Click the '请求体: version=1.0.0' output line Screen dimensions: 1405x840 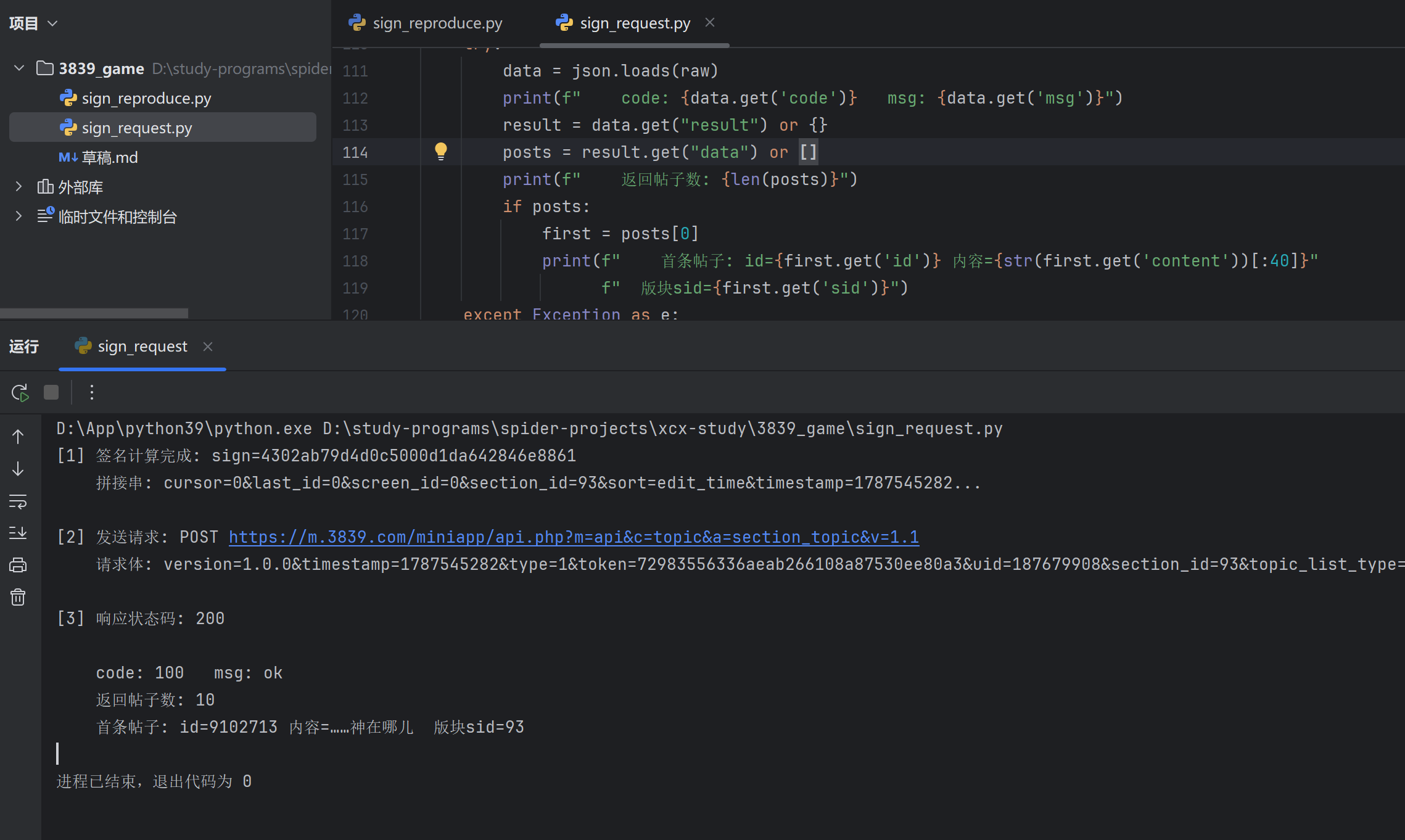click(x=750, y=564)
